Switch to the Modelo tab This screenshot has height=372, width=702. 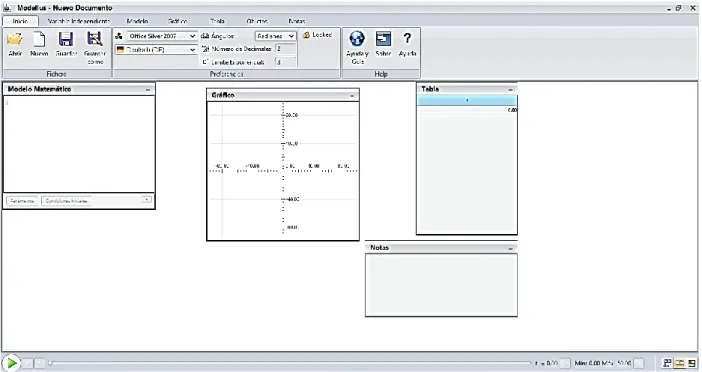(x=137, y=21)
